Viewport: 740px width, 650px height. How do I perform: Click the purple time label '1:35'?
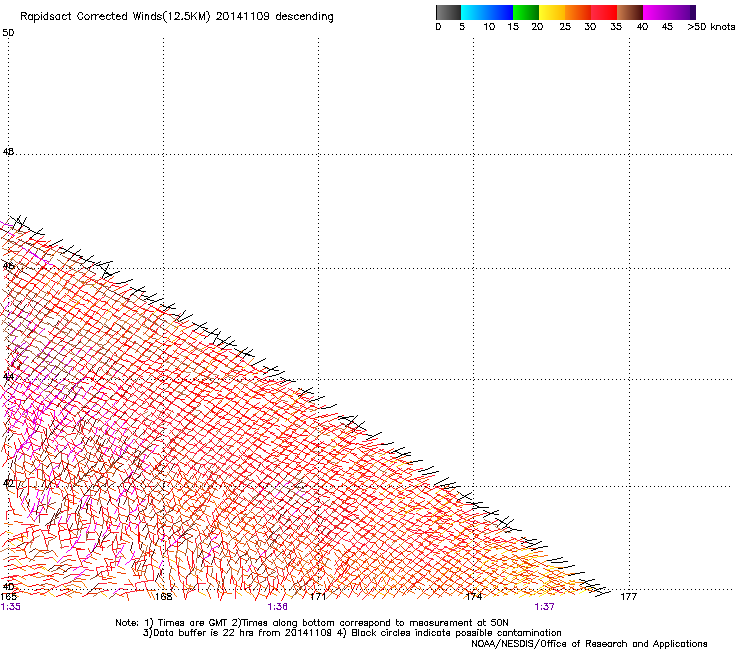click(x=10, y=607)
